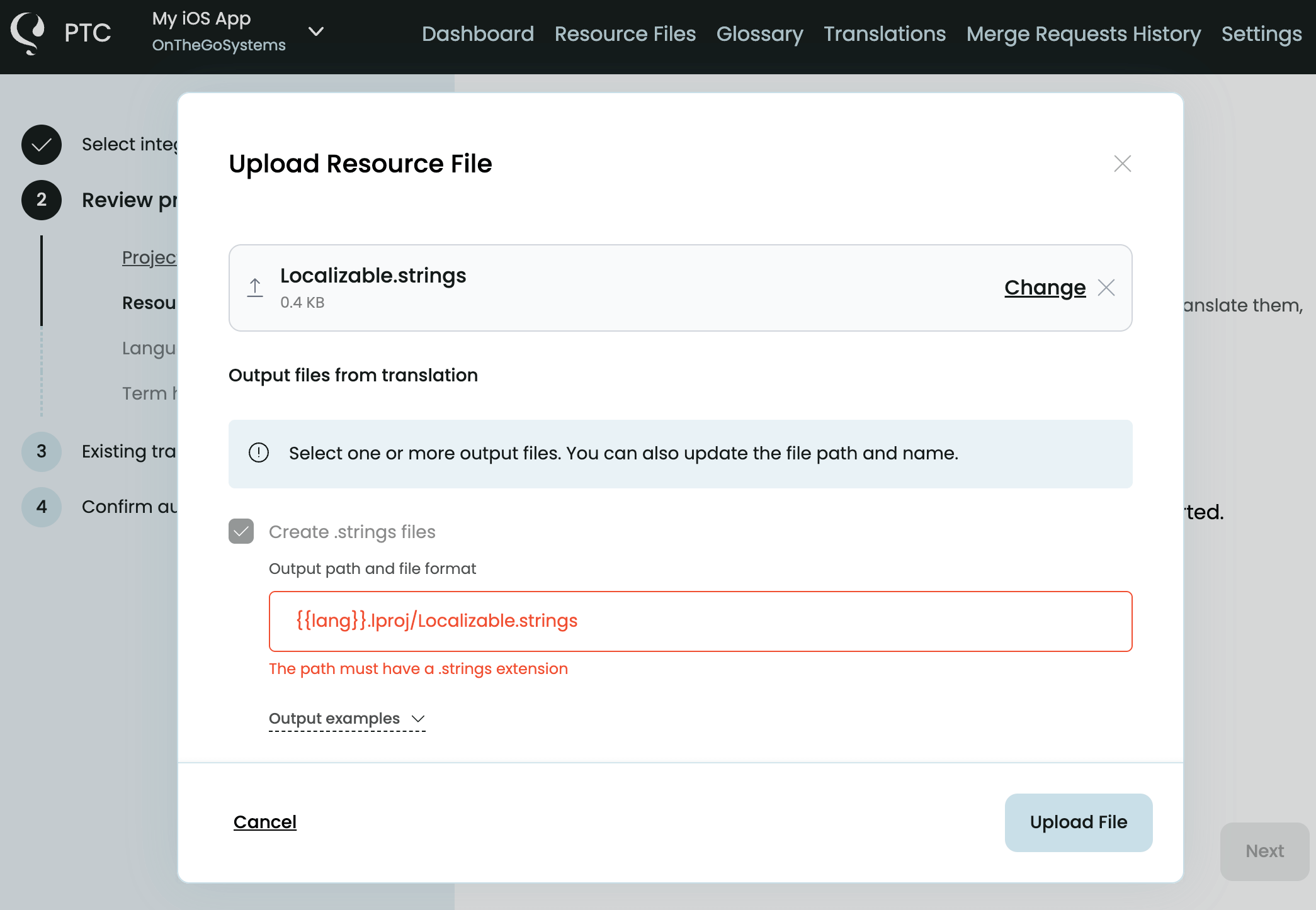Screen dimensions: 1316x910
Task: Click the PTC logo icon
Action: (x=28, y=33)
